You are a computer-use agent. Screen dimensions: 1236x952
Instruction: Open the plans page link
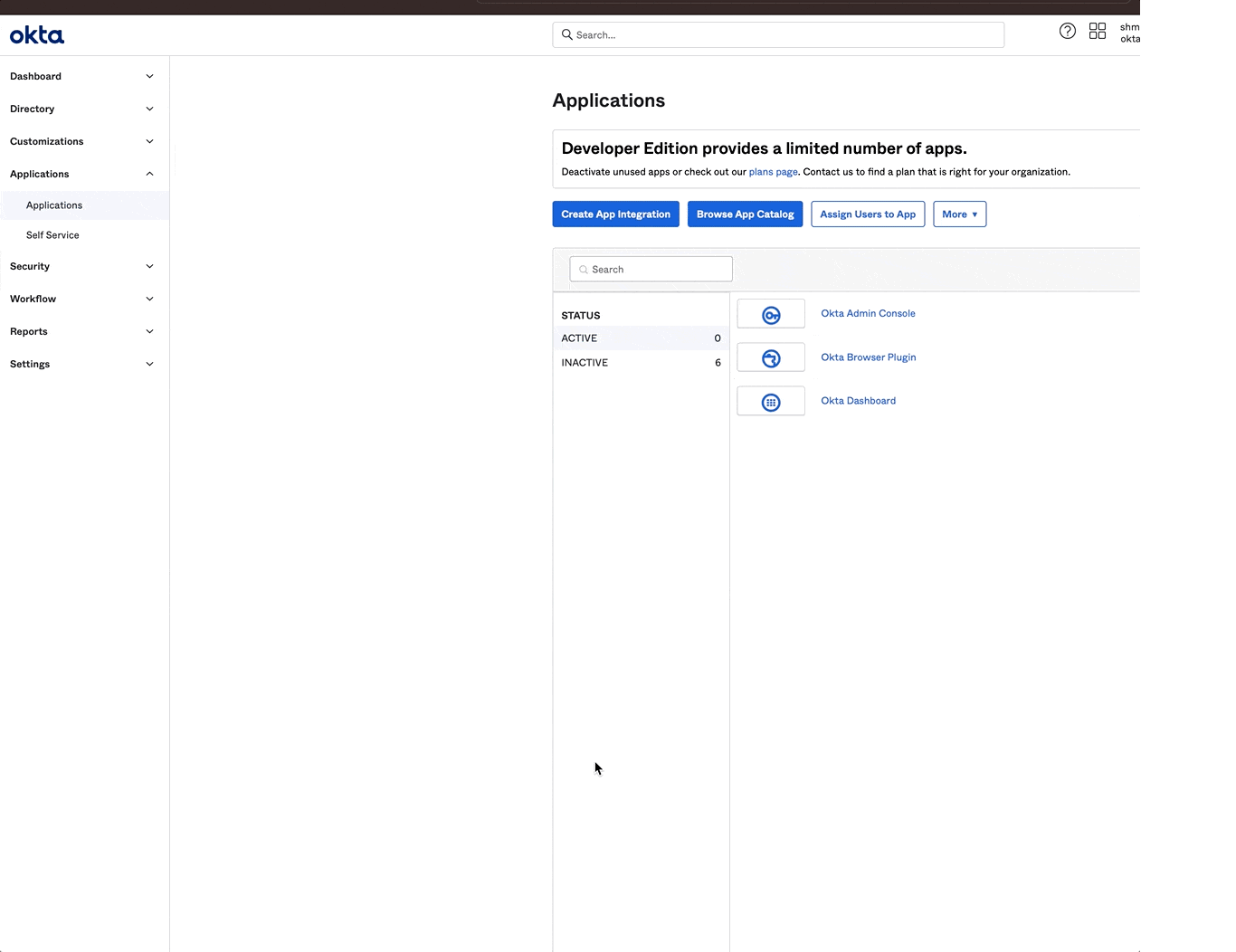(774, 172)
